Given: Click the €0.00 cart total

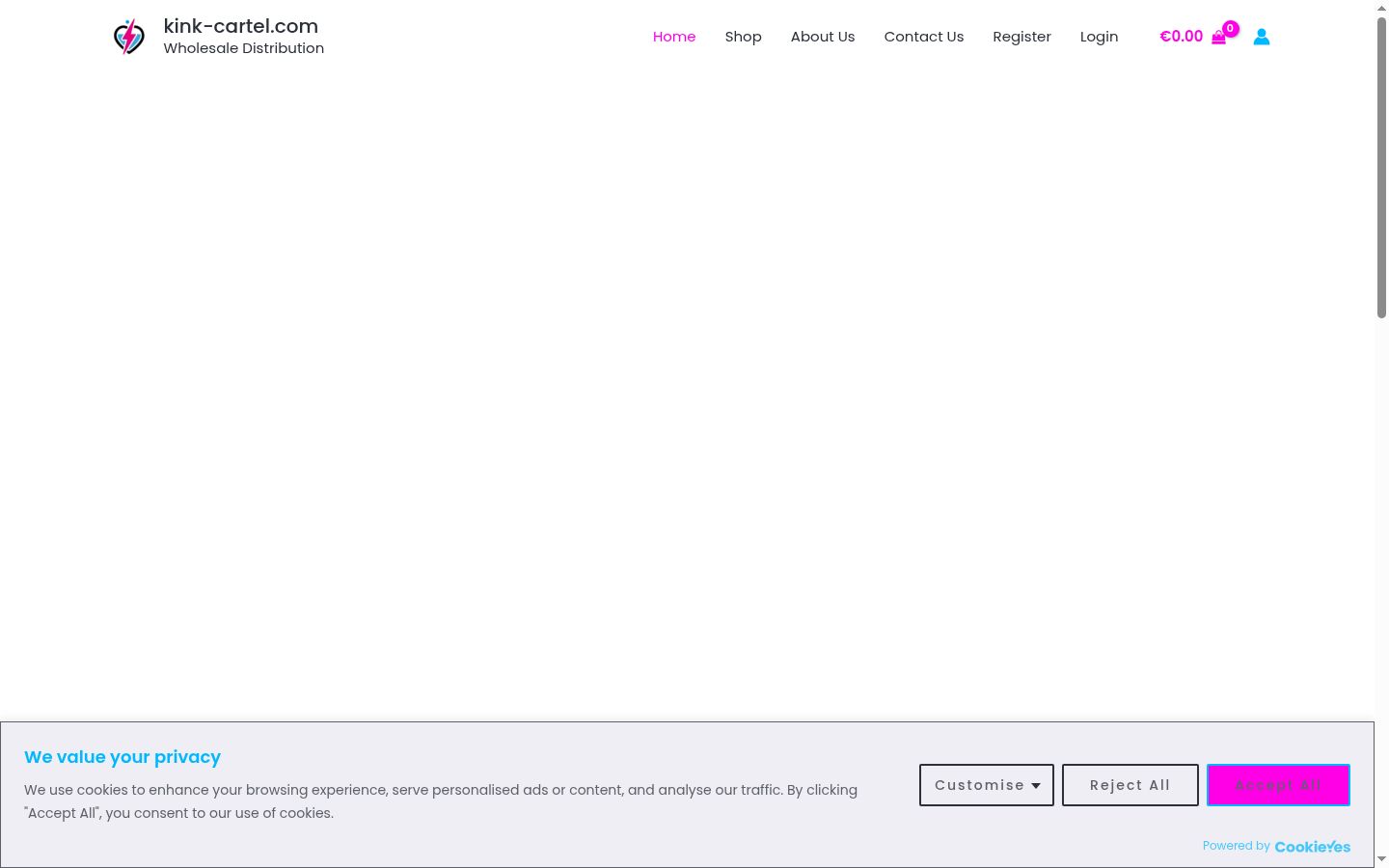Looking at the screenshot, I should click(1182, 37).
